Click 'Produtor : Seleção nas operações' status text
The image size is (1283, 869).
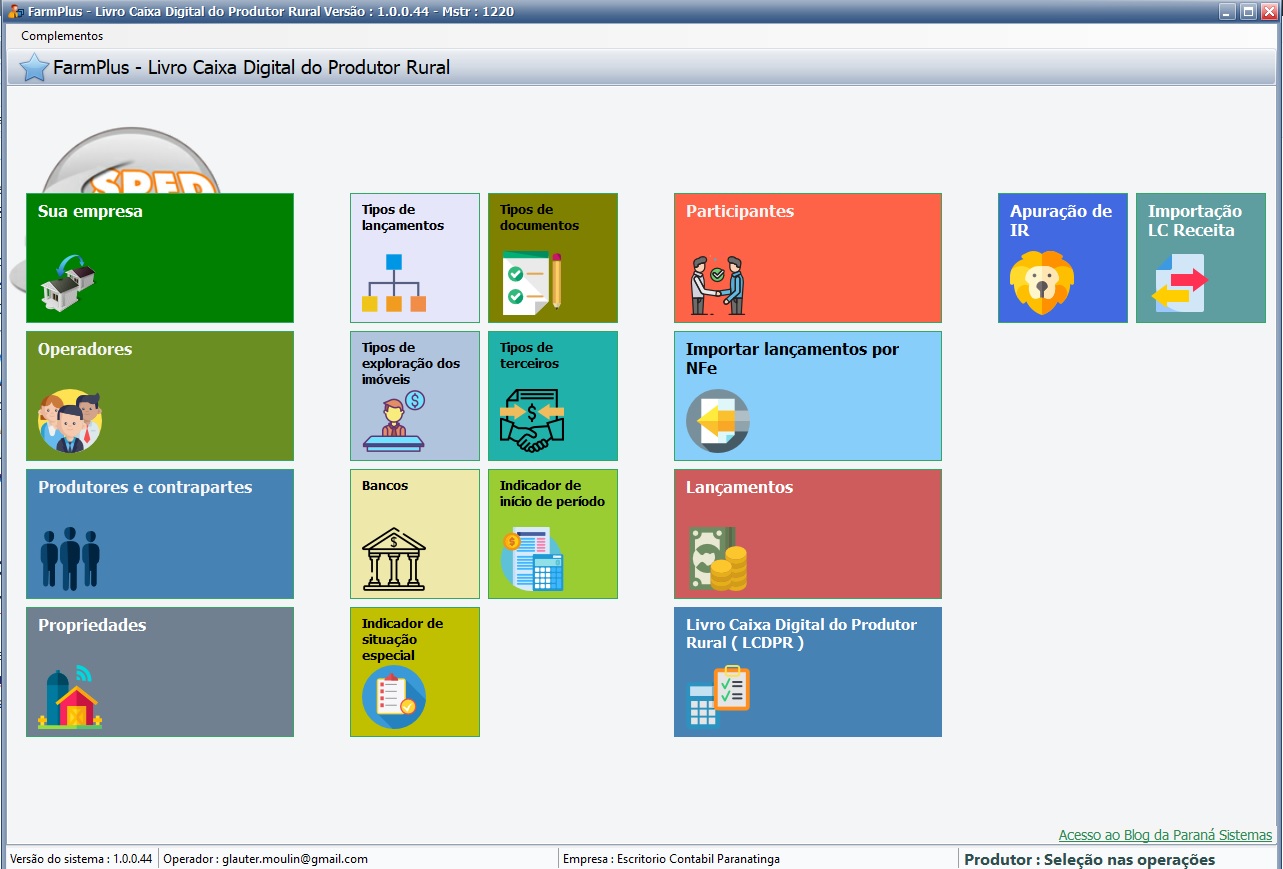[x=1090, y=859]
